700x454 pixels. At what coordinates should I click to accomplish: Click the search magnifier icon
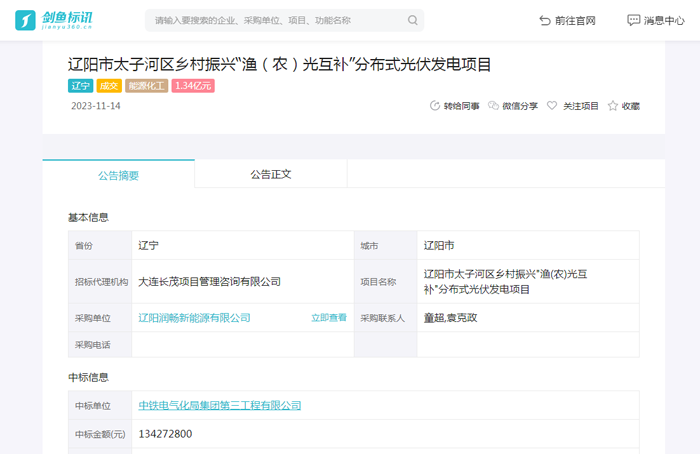click(412, 20)
